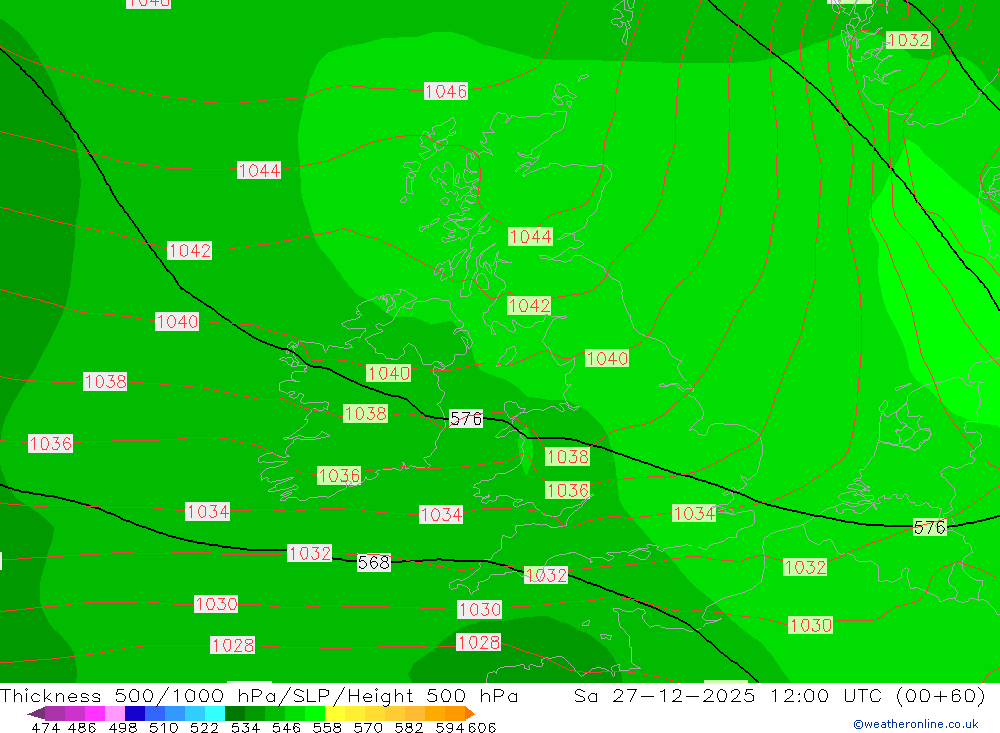Click the 1044 label over the Atlantic
The width and height of the screenshot is (1000, 733).
point(258,170)
